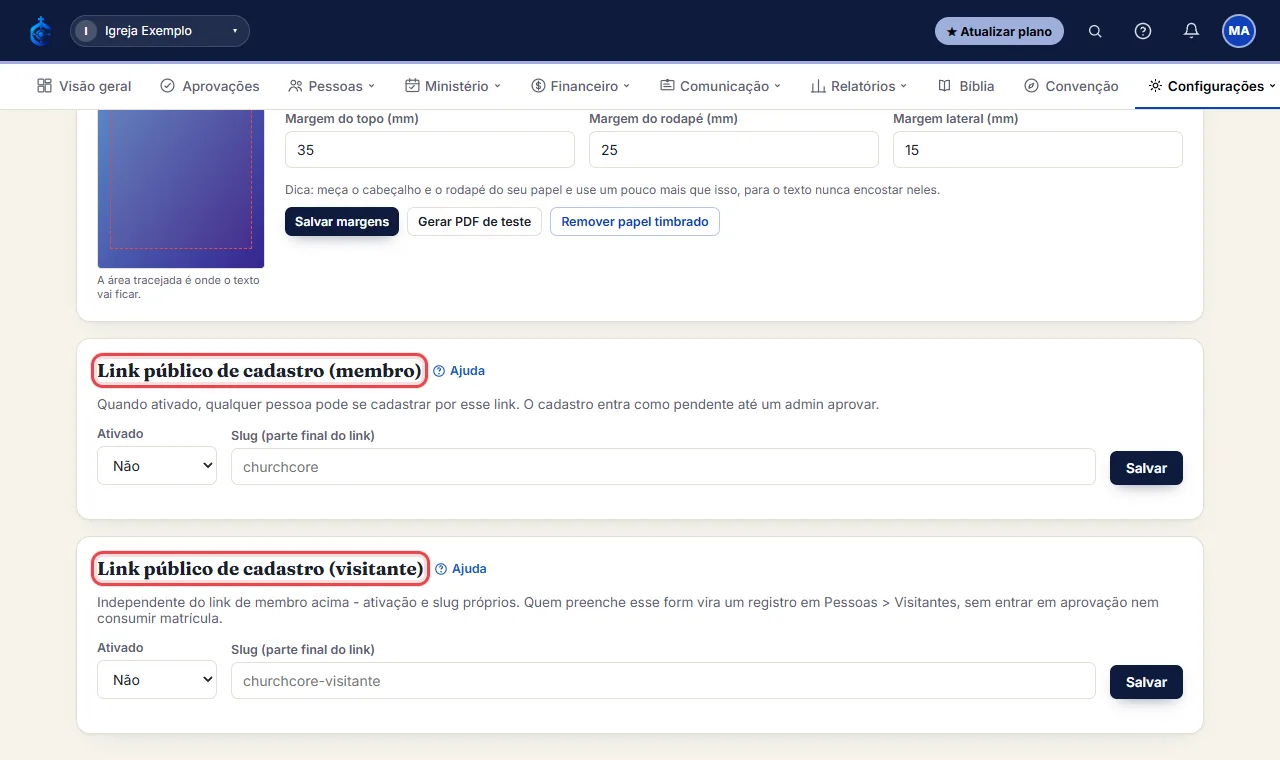
Task: Click Gerar PDF de teste
Action: 474,221
